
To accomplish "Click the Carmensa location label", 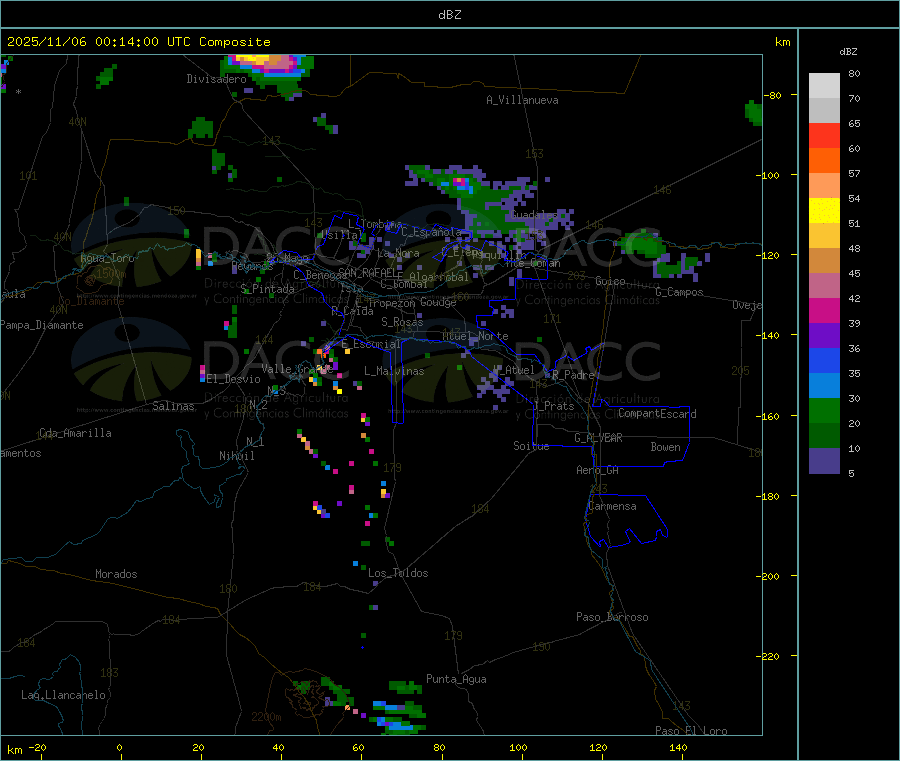I will pyautogui.click(x=612, y=506).
